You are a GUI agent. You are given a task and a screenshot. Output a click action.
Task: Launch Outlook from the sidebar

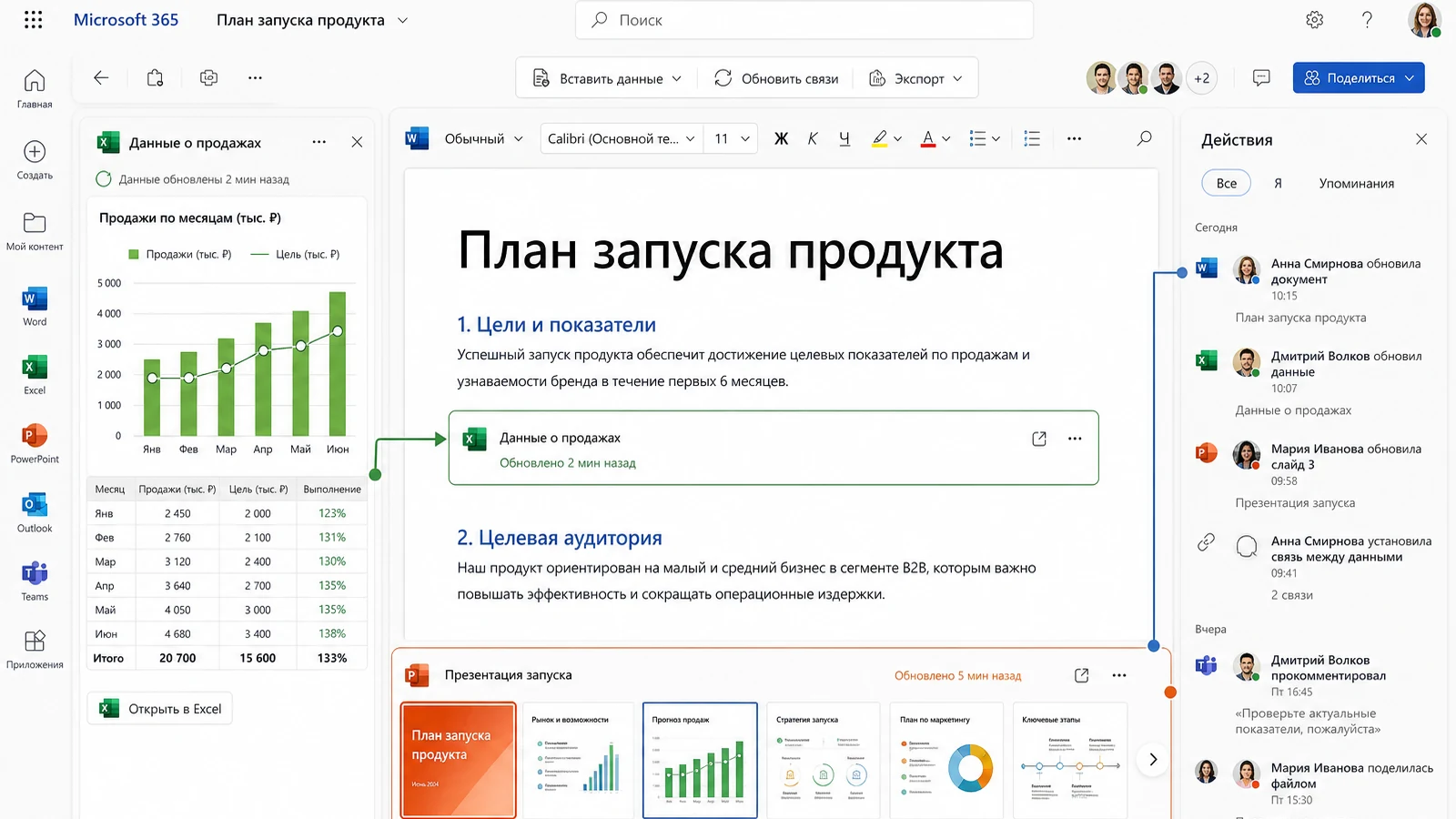35,512
